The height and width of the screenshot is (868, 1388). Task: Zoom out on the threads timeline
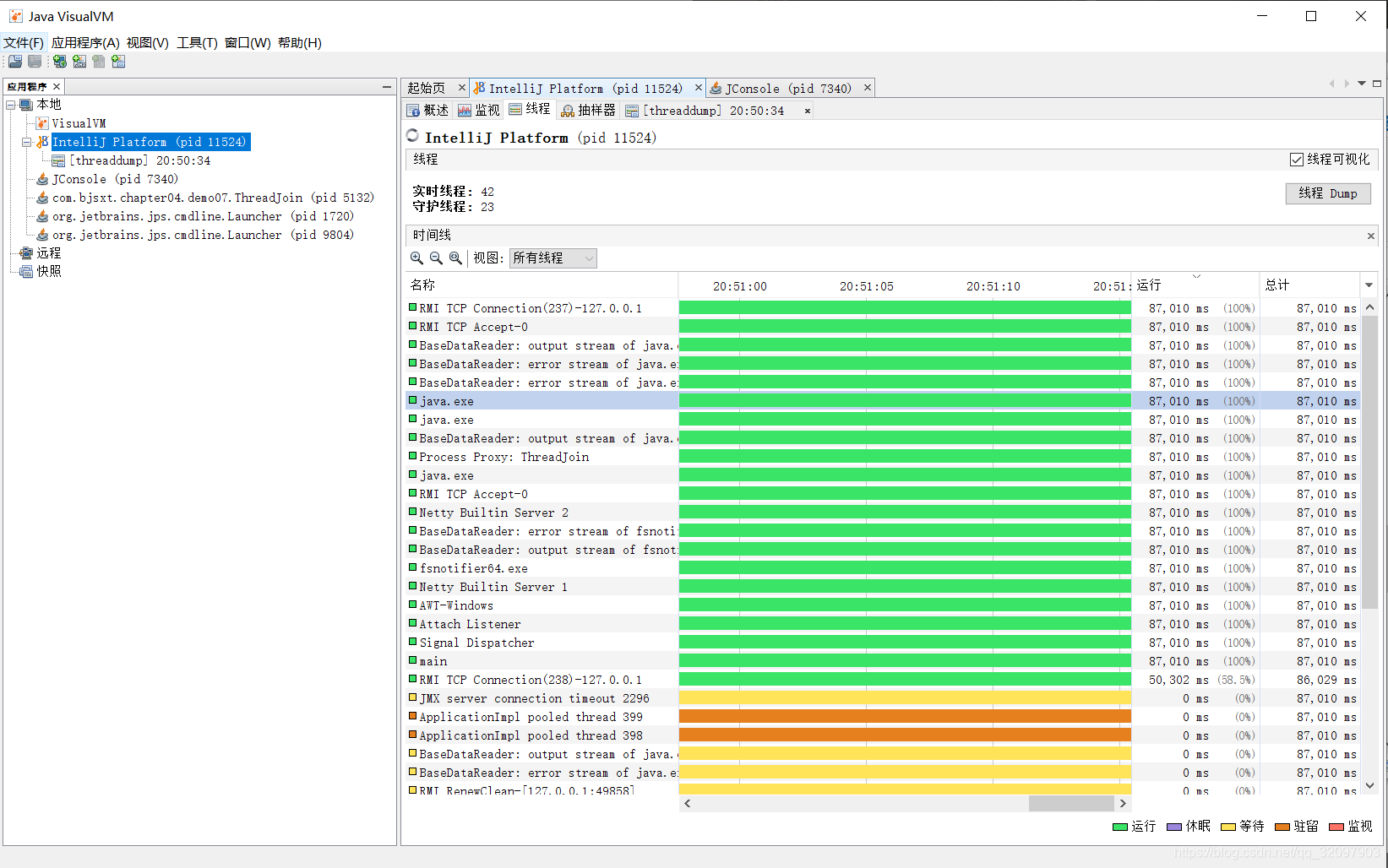(x=436, y=258)
